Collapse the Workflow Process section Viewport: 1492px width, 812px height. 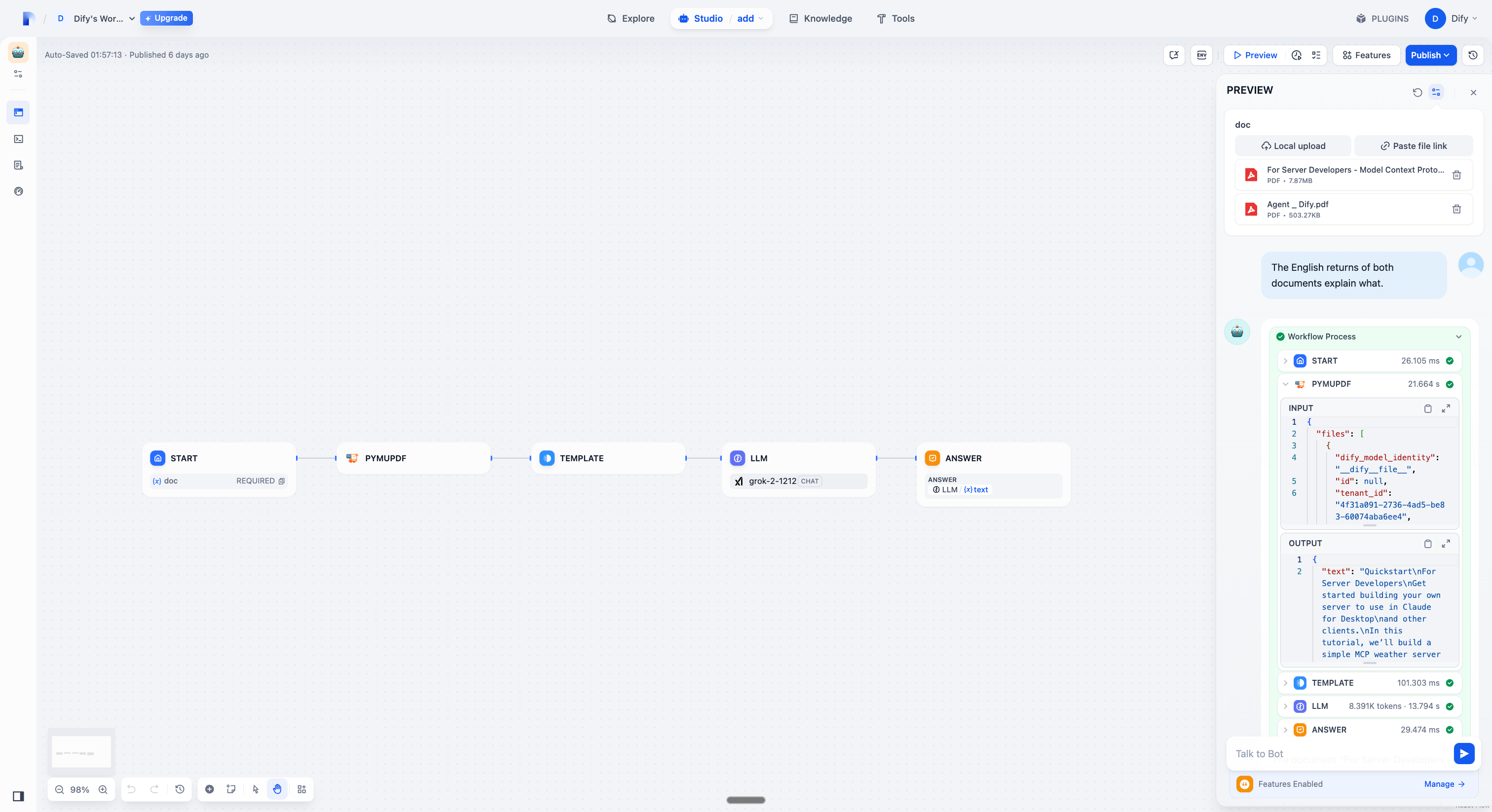pyautogui.click(x=1458, y=336)
